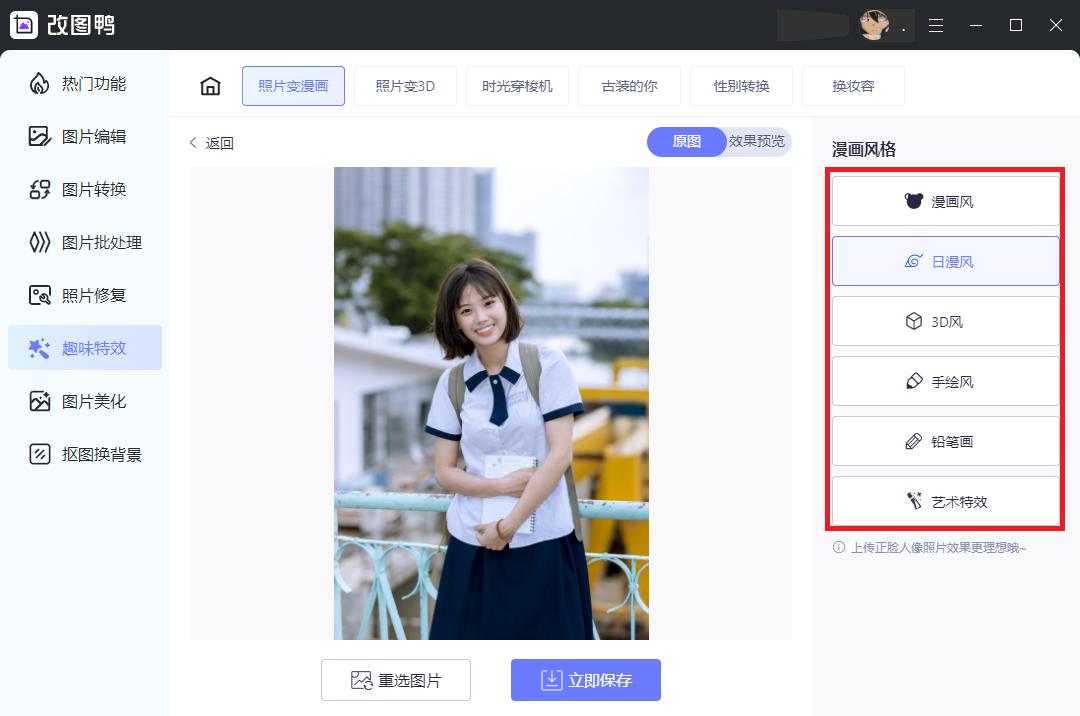1080x716 pixels.
Task: Click 重选图片 to choose another photo
Action: coord(396,680)
